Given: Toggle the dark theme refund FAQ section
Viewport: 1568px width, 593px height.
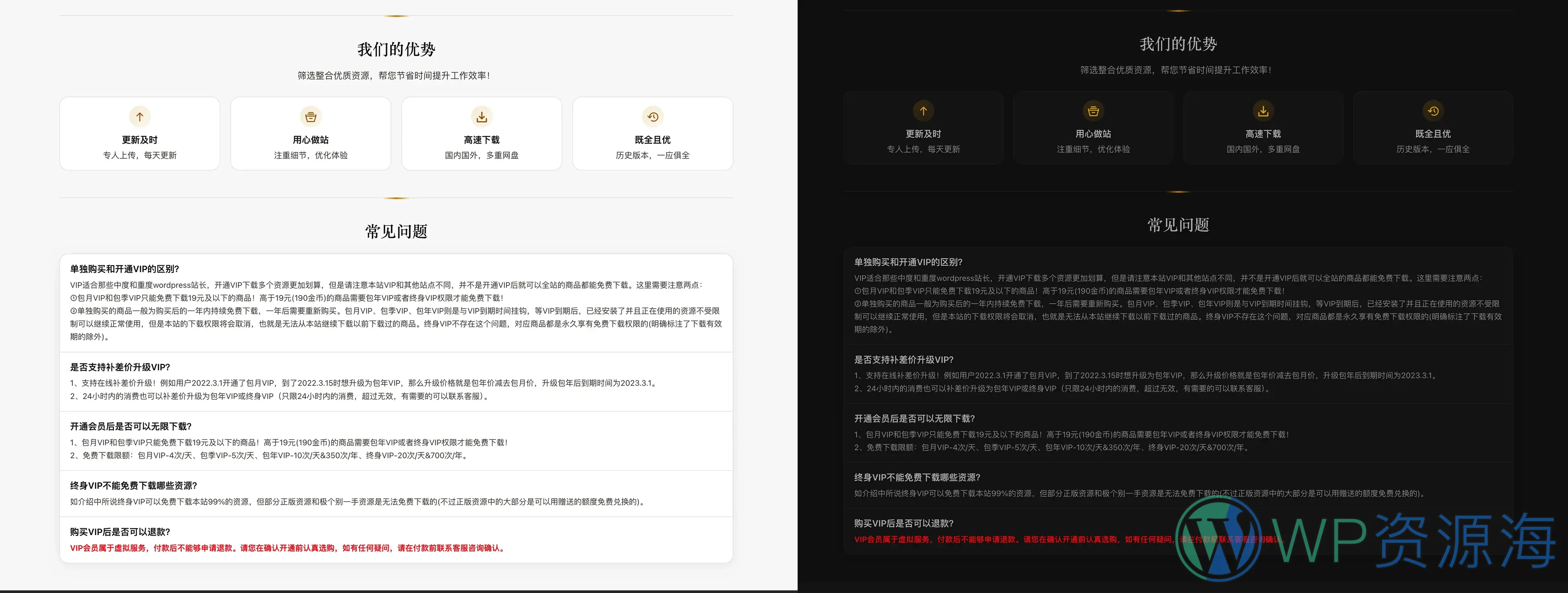Looking at the screenshot, I should click(903, 523).
